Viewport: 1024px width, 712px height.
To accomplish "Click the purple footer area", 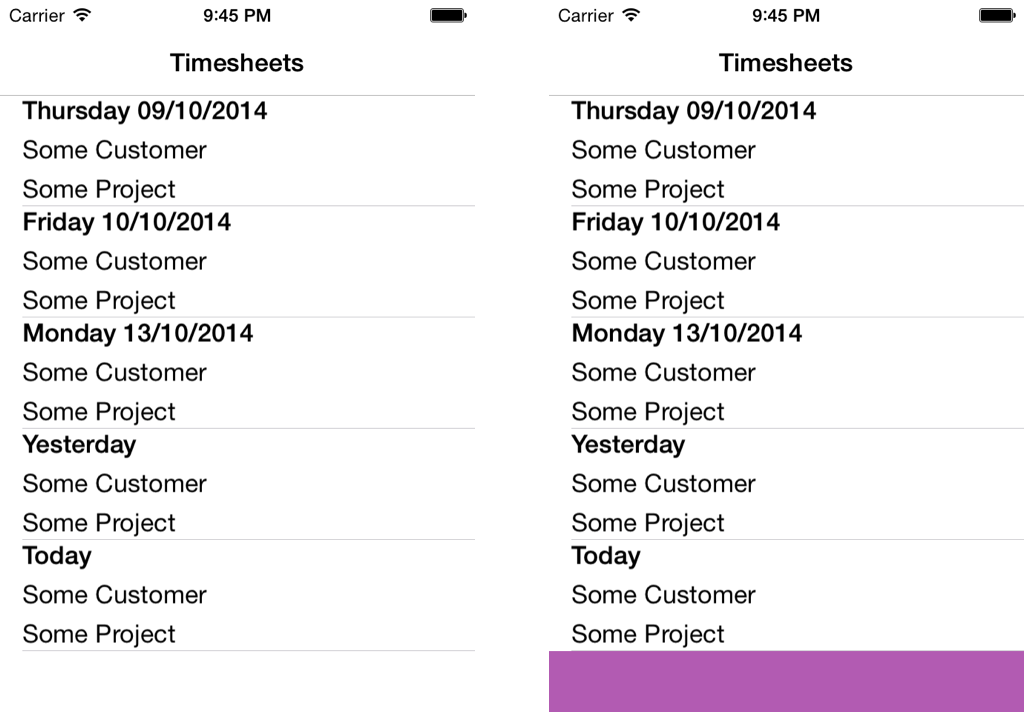I will coord(786,681).
